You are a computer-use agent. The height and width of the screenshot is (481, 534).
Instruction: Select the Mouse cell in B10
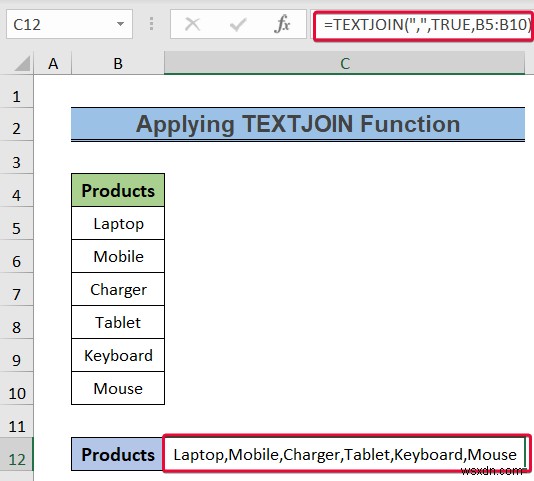pyautogui.click(x=118, y=388)
